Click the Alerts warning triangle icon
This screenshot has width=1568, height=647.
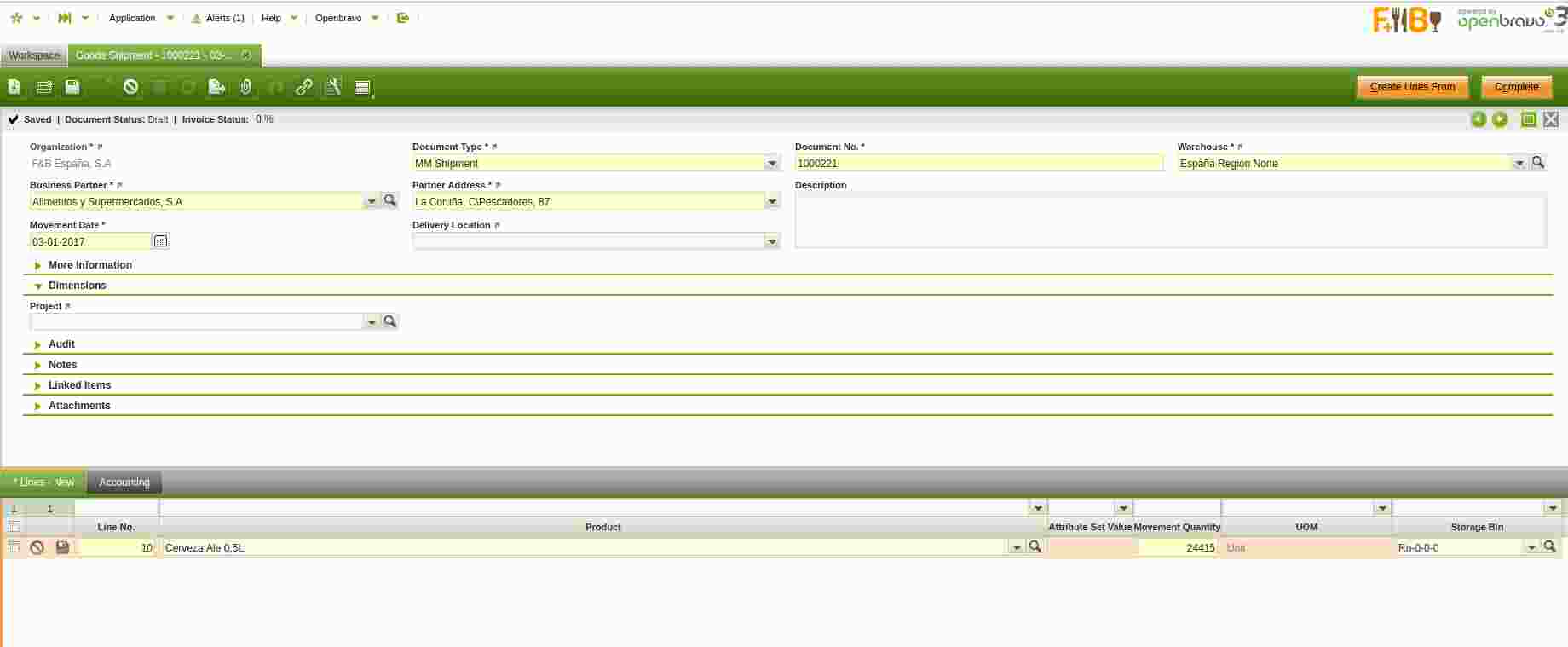coord(196,18)
